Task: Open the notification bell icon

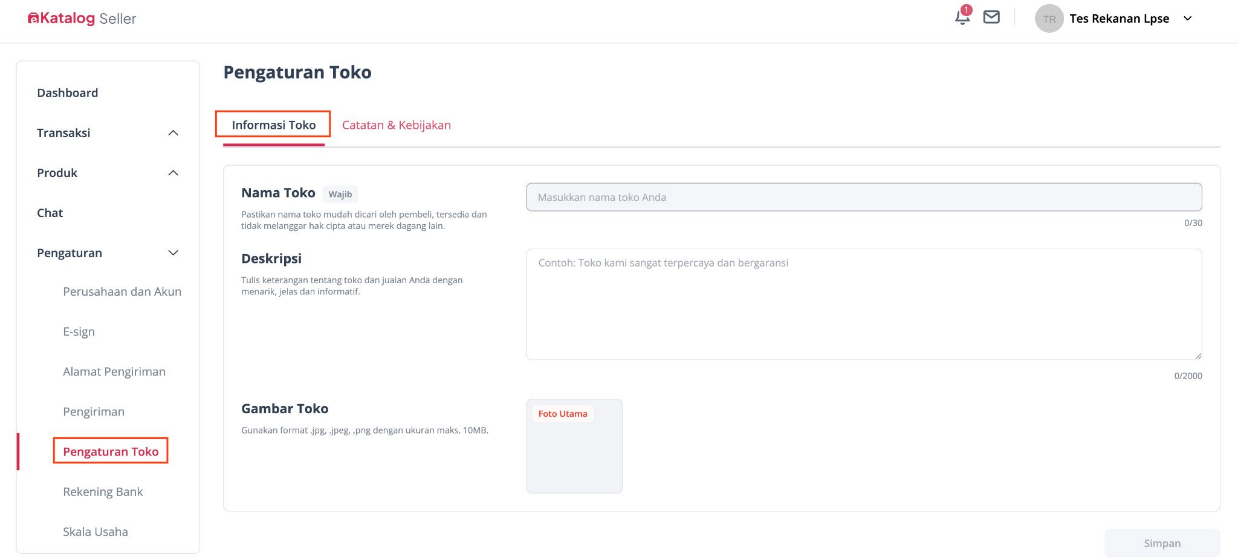Action: (962, 17)
